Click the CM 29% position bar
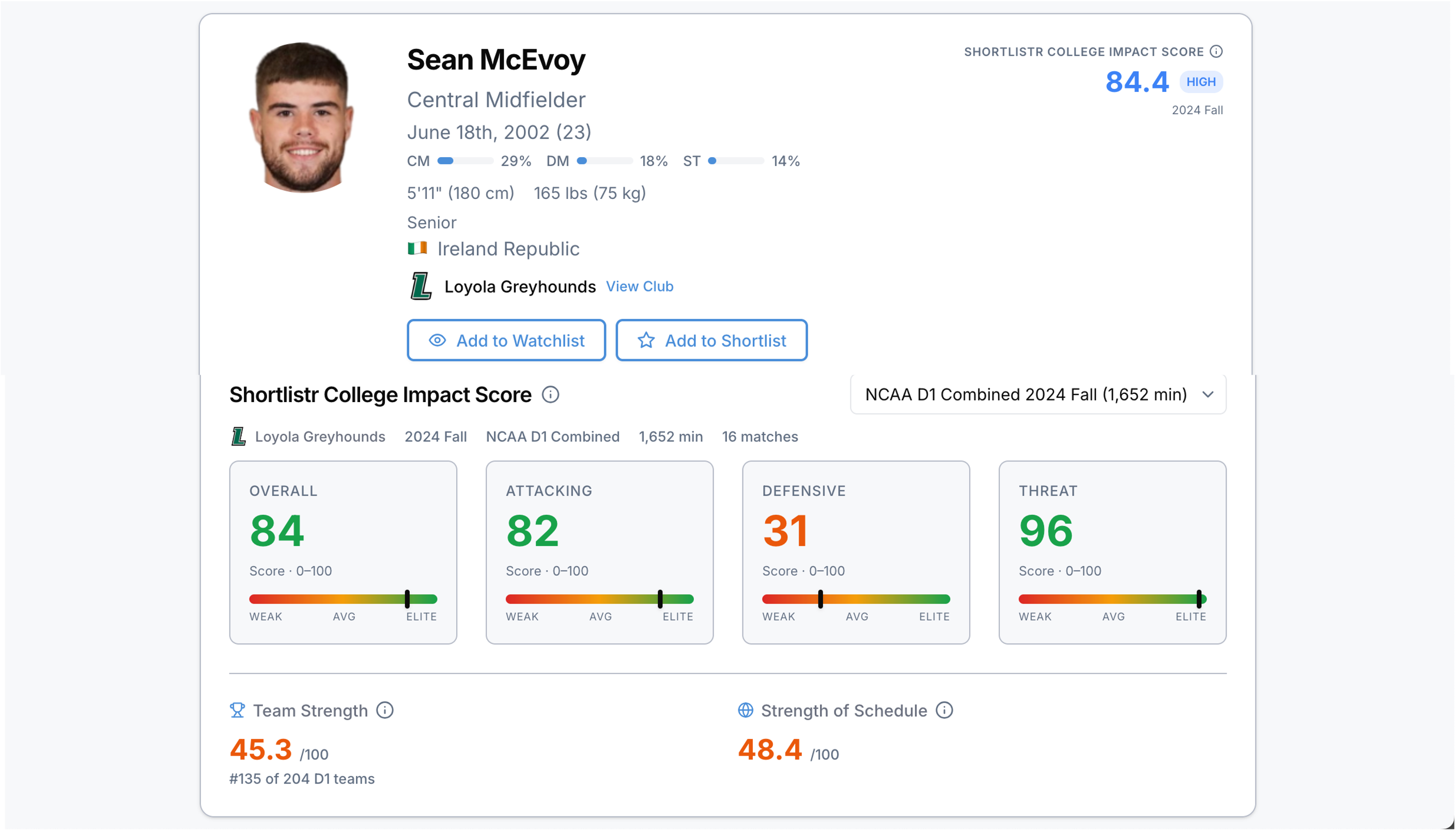 click(x=465, y=161)
